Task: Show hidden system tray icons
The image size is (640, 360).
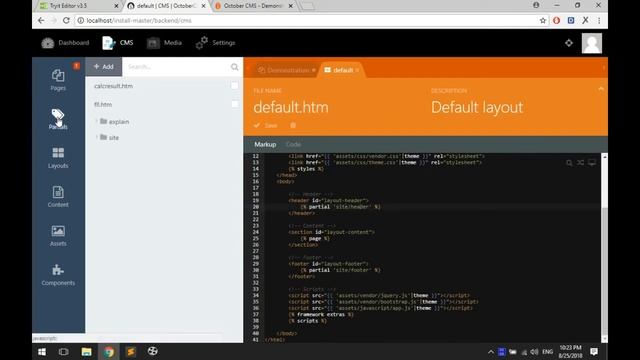Action: [x=491, y=352]
